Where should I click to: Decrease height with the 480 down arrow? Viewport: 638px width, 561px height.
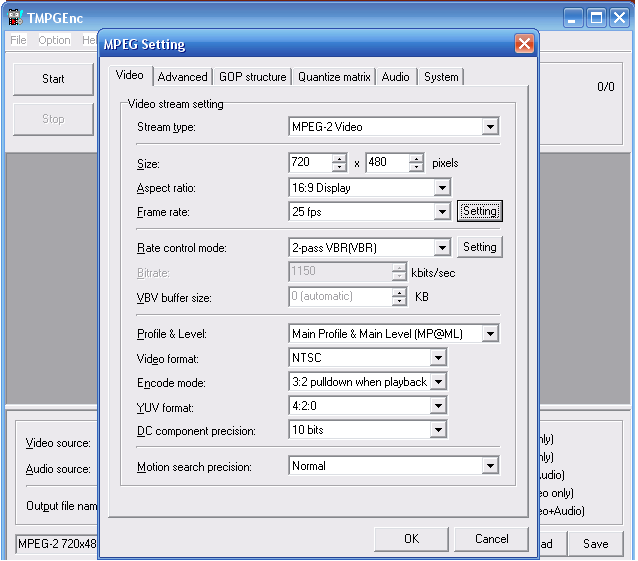click(416, 167)
